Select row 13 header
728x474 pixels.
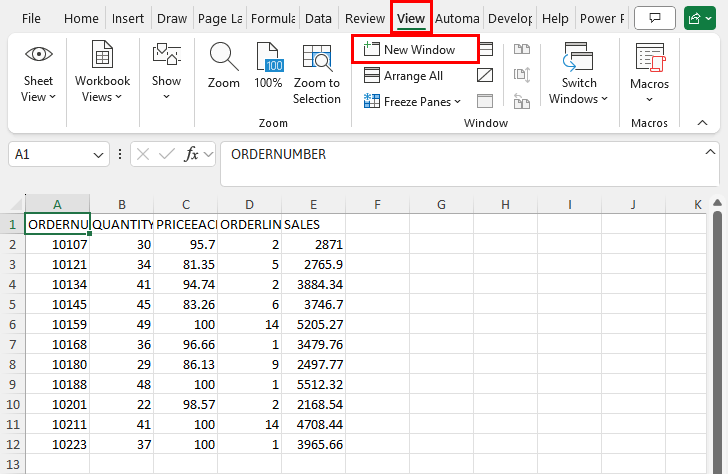click(13, 464)
